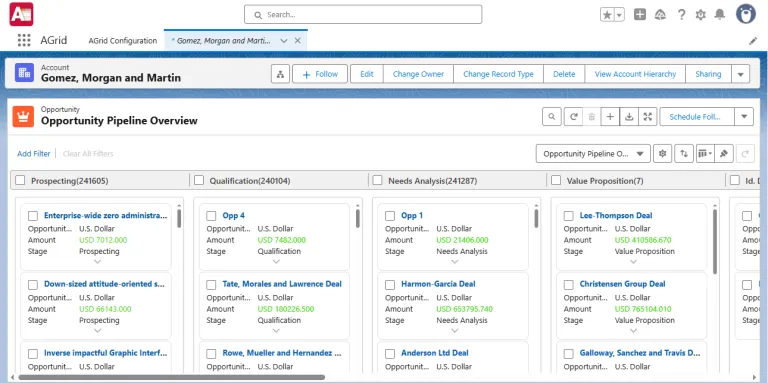Open more account actions dropdown arrow
Screen dimensions: 768x383
[741, 74]
